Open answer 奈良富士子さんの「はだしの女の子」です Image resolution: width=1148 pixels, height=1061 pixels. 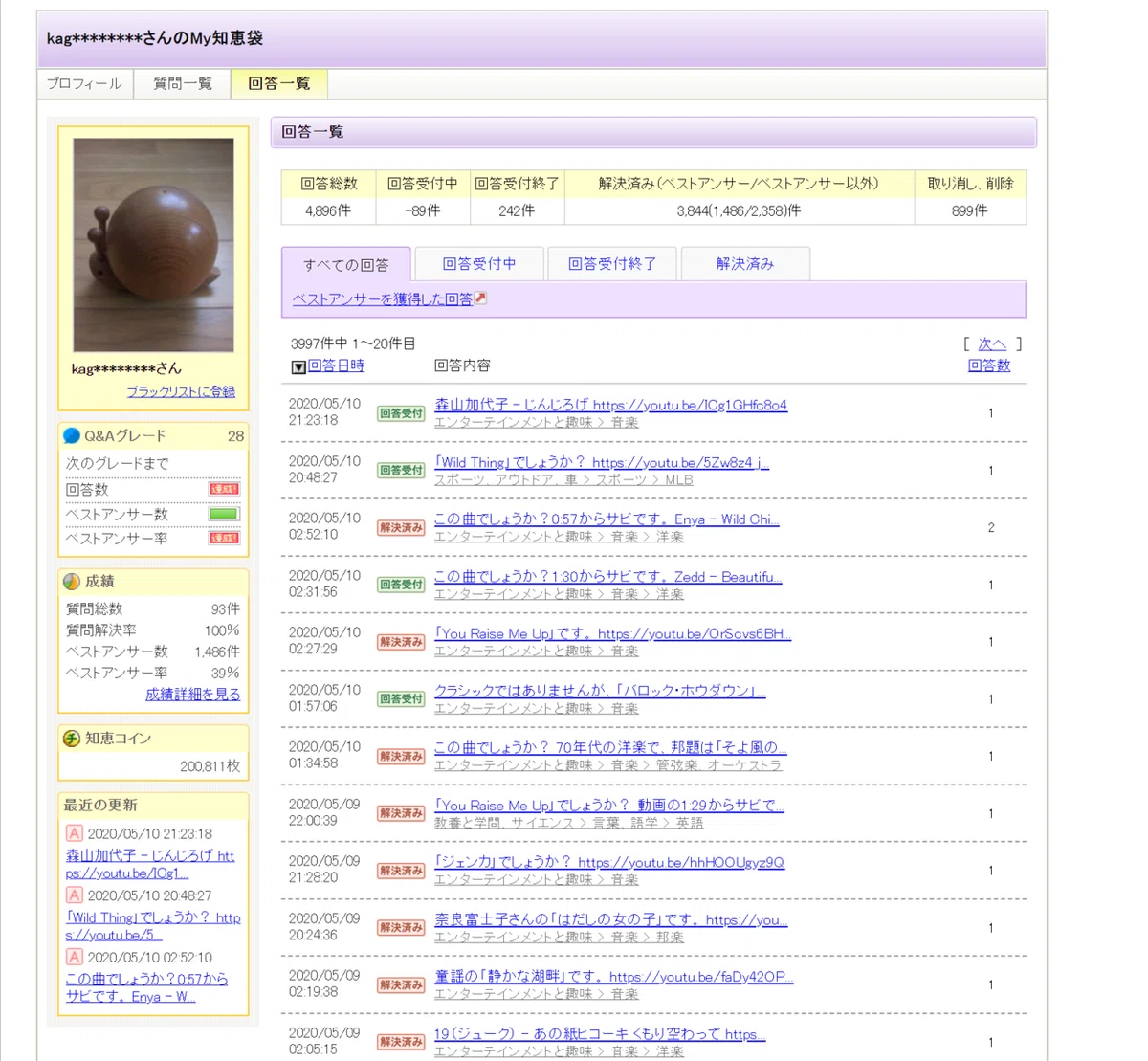[610, 920]
